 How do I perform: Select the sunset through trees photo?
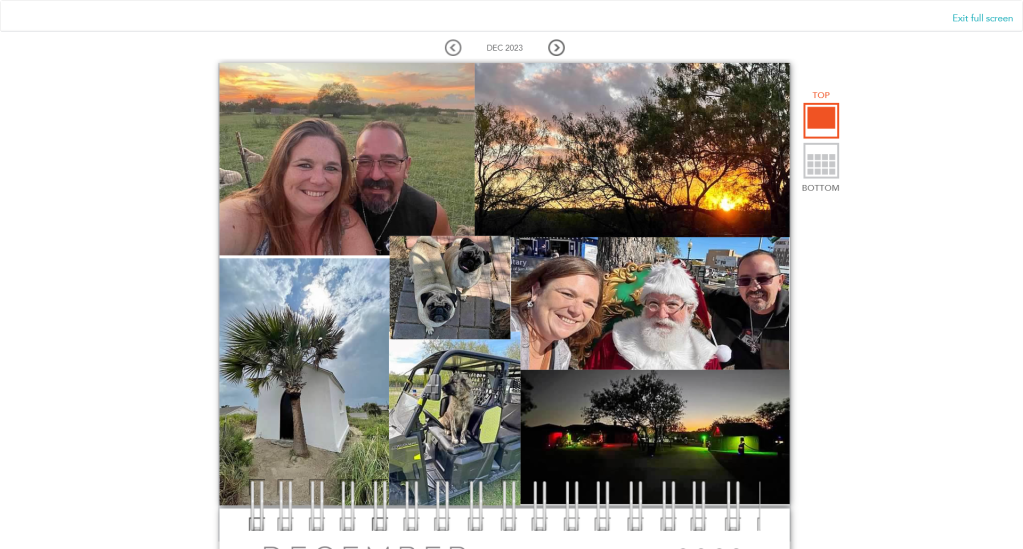[x=632, y=148]
